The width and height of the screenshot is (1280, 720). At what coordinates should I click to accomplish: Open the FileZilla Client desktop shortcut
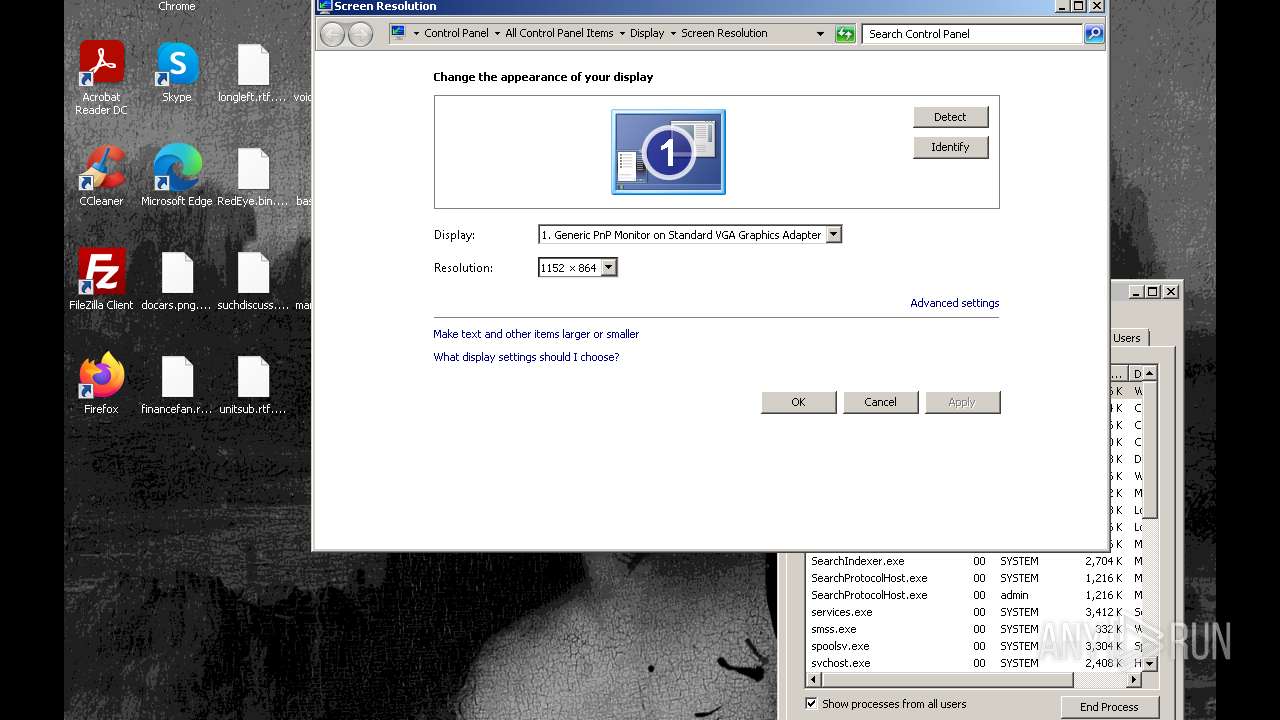101,280
